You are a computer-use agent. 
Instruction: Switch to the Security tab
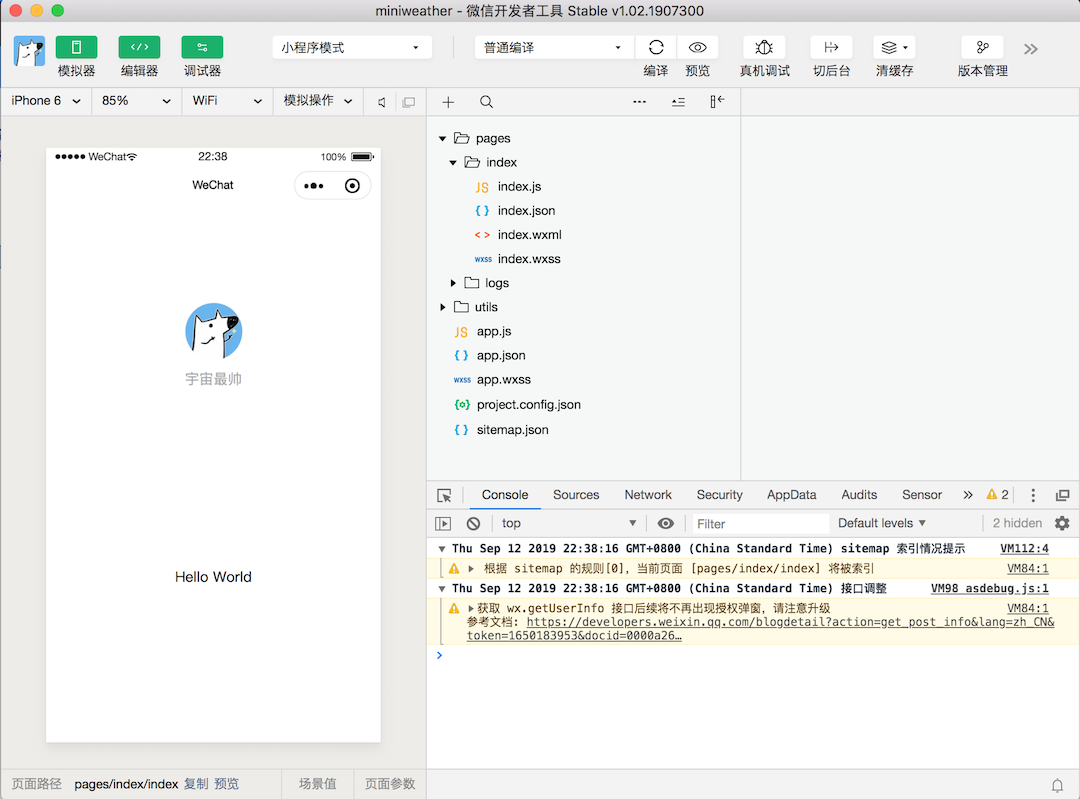click(x=719, y=495)
